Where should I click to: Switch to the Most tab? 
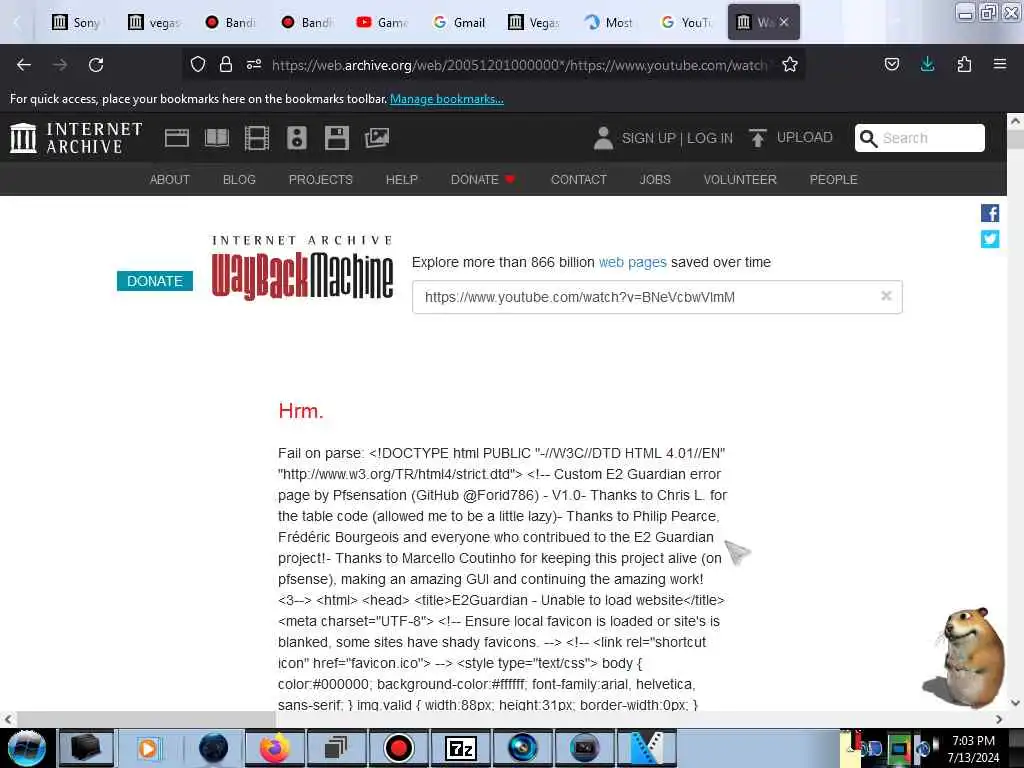tap(610, 22)
